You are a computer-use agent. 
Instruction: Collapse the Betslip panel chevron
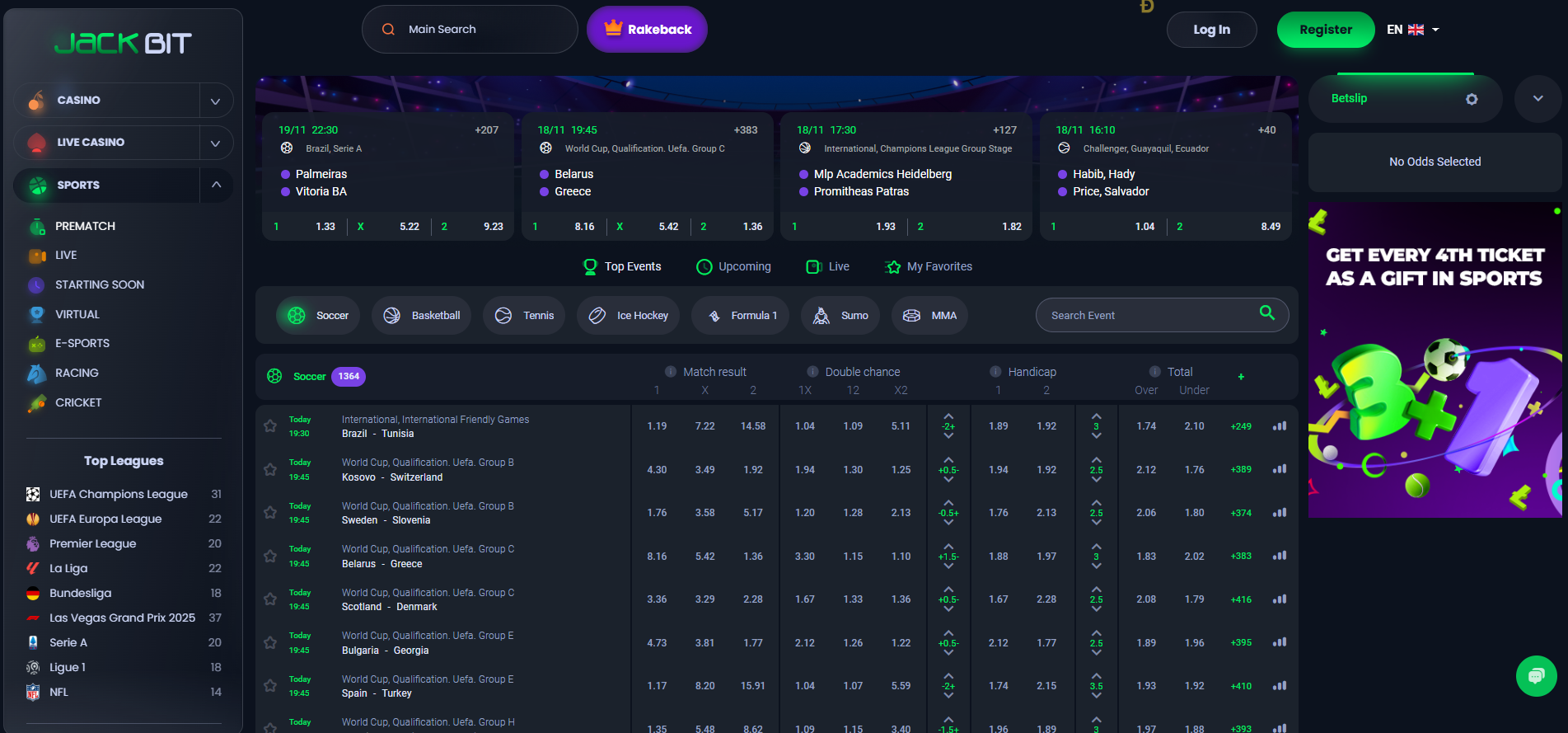click(x=1538, y=99)
